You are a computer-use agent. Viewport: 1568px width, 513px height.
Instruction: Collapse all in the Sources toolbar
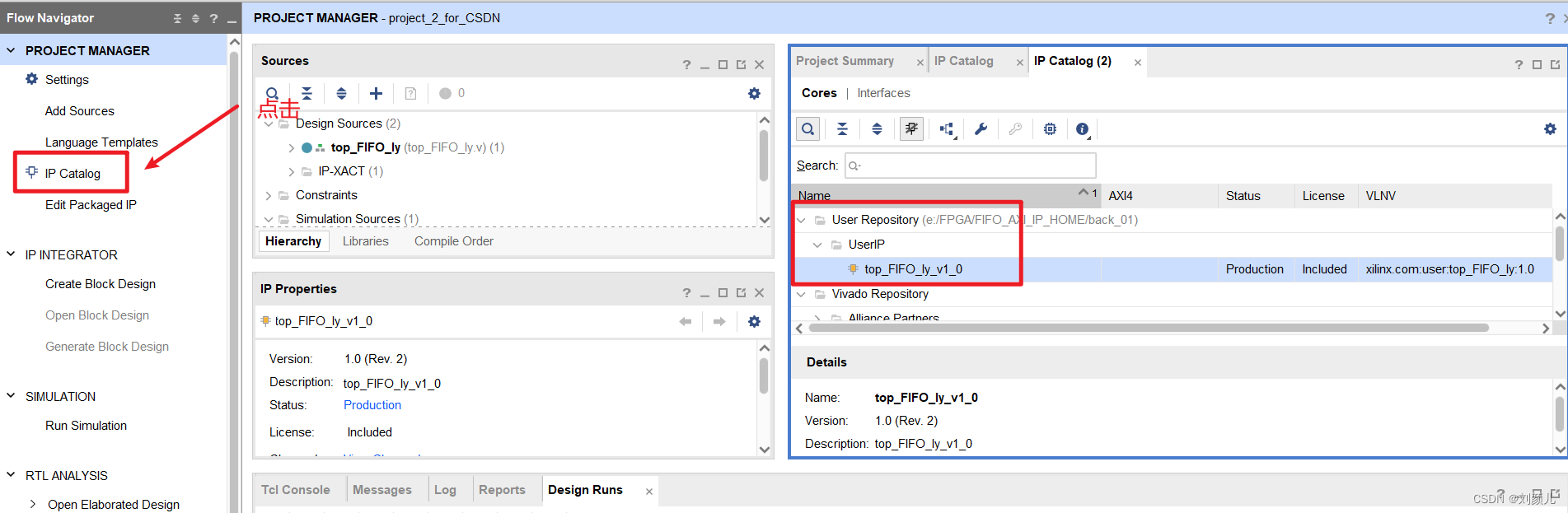307,93
